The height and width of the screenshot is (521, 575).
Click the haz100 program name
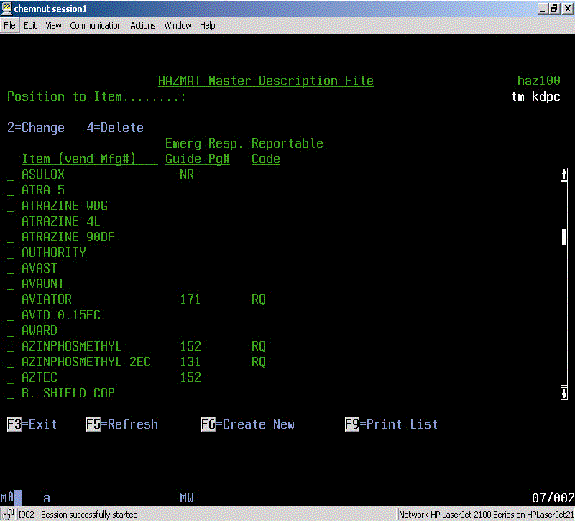539,81
